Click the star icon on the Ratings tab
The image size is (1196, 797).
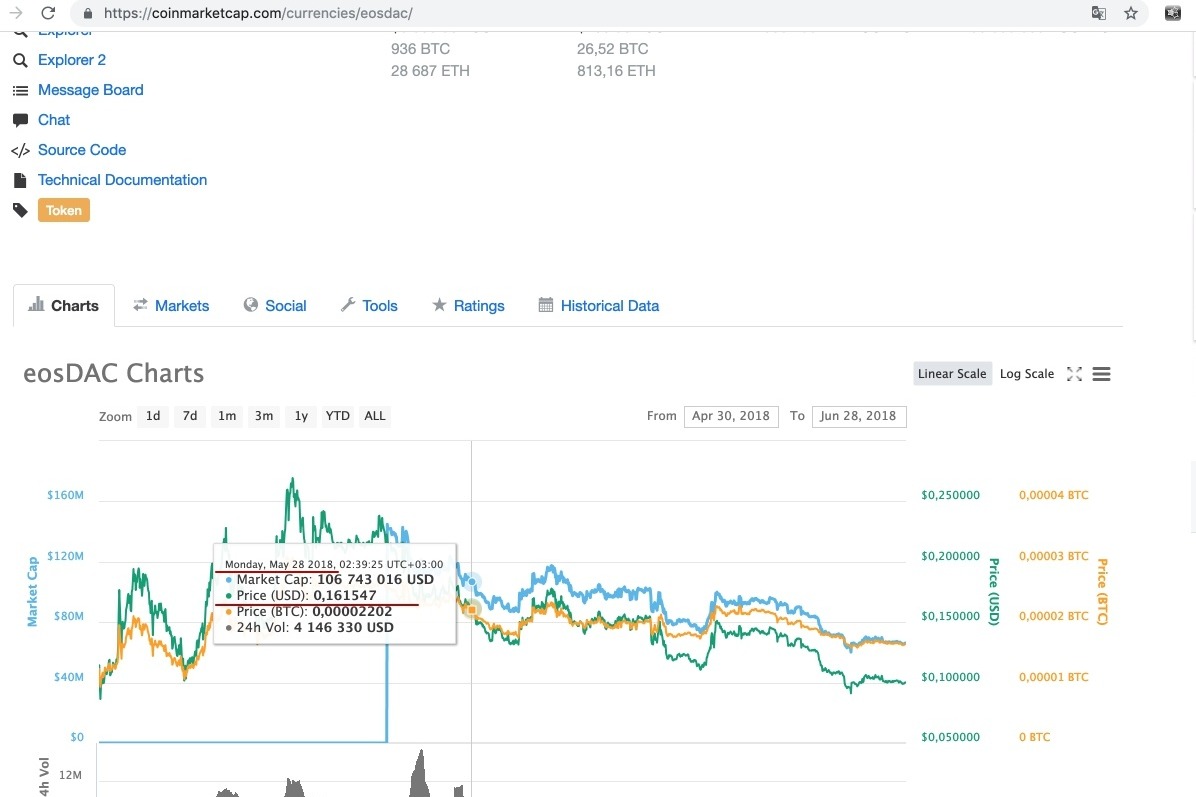click(x=439, y=305)
